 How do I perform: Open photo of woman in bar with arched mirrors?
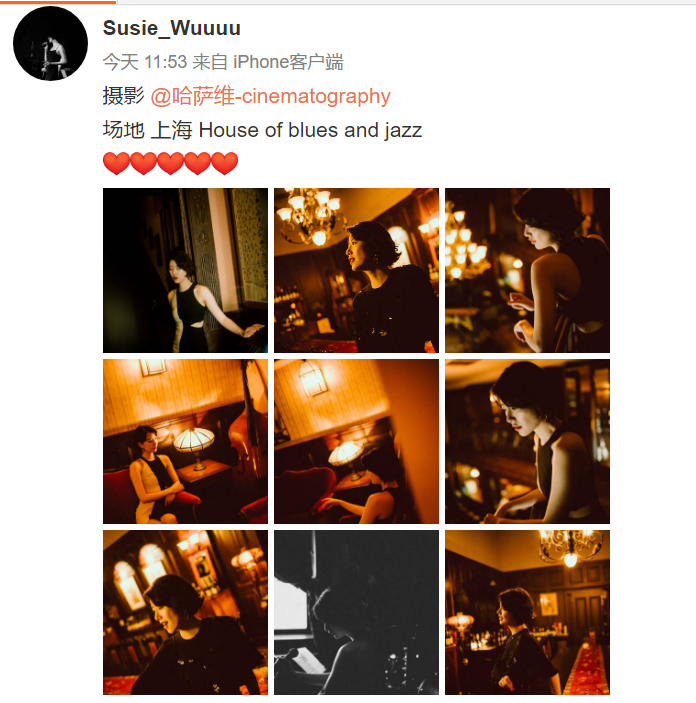coord(185,612)
